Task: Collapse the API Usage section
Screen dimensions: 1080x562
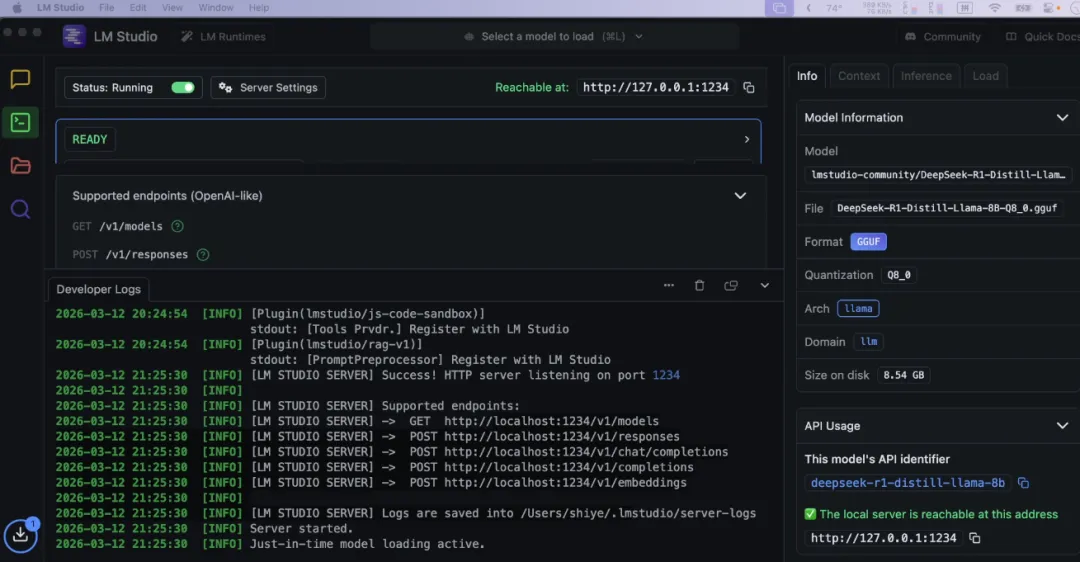Action: click(x=1062, y=426)
